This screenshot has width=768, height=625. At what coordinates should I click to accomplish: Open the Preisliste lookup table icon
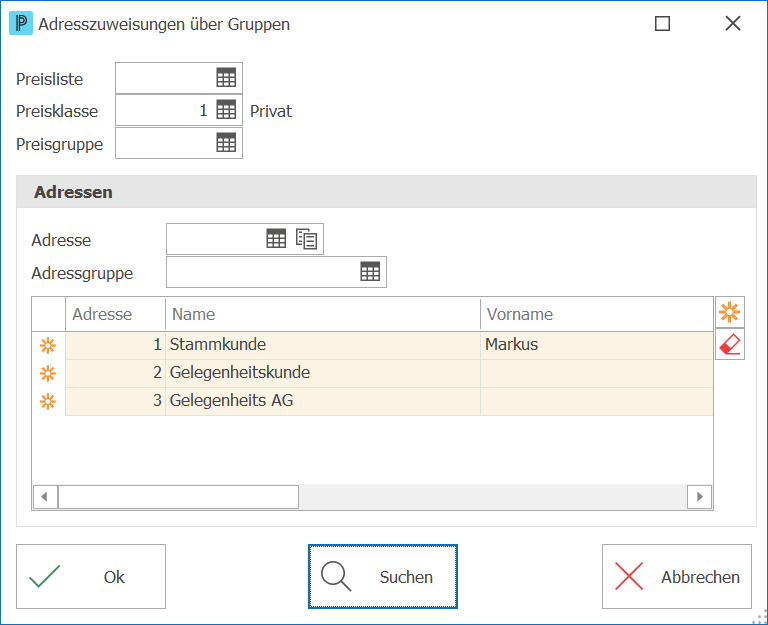(226, 78)
